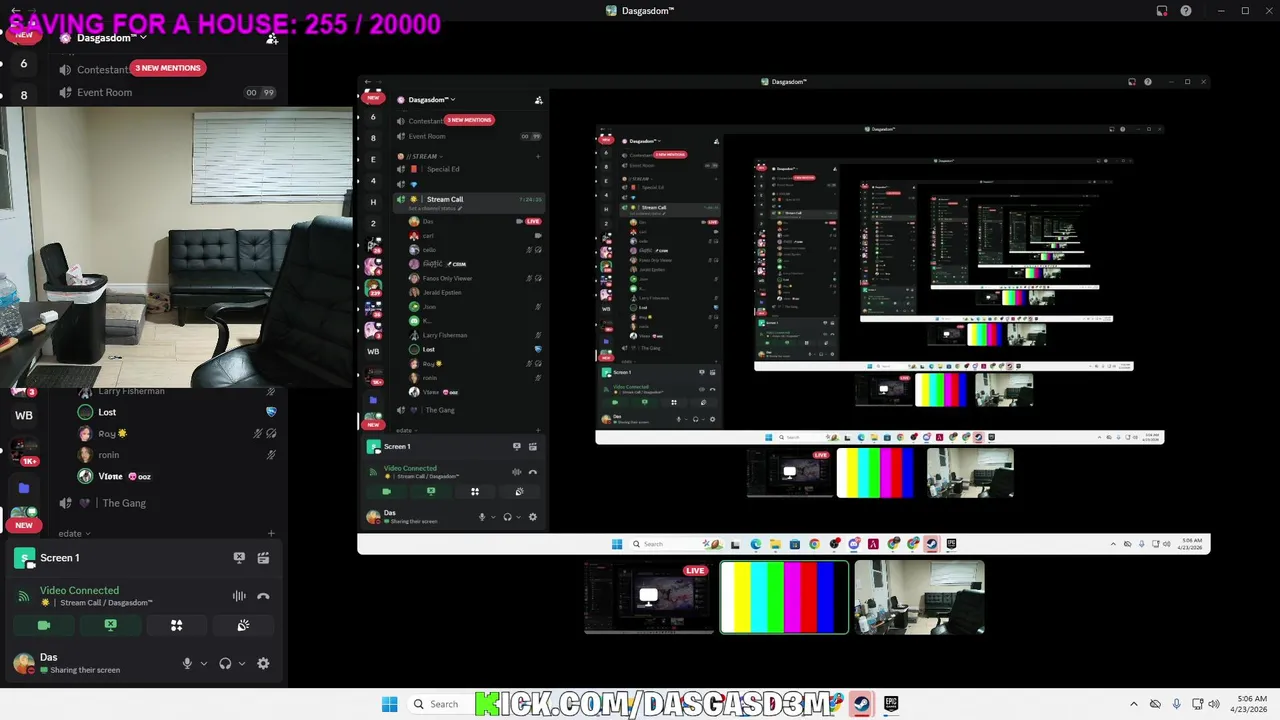The height and width of the screenshot is (720, 1280).
Task: Open Steam from the taskbar
Action: (x=861, y=704)
